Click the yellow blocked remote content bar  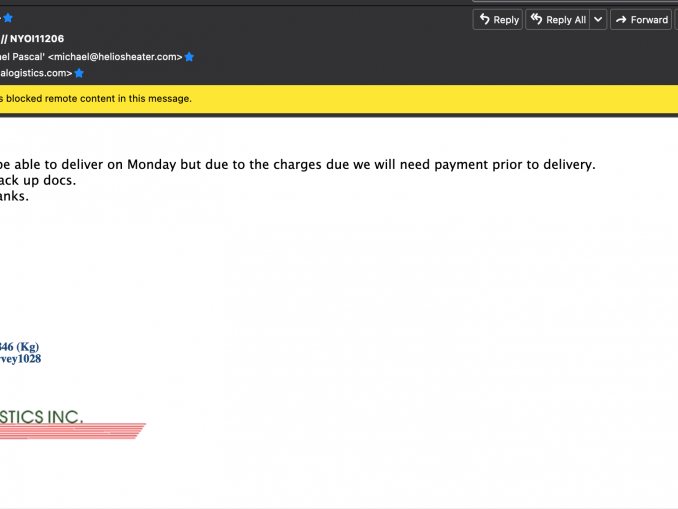(300, 98)
